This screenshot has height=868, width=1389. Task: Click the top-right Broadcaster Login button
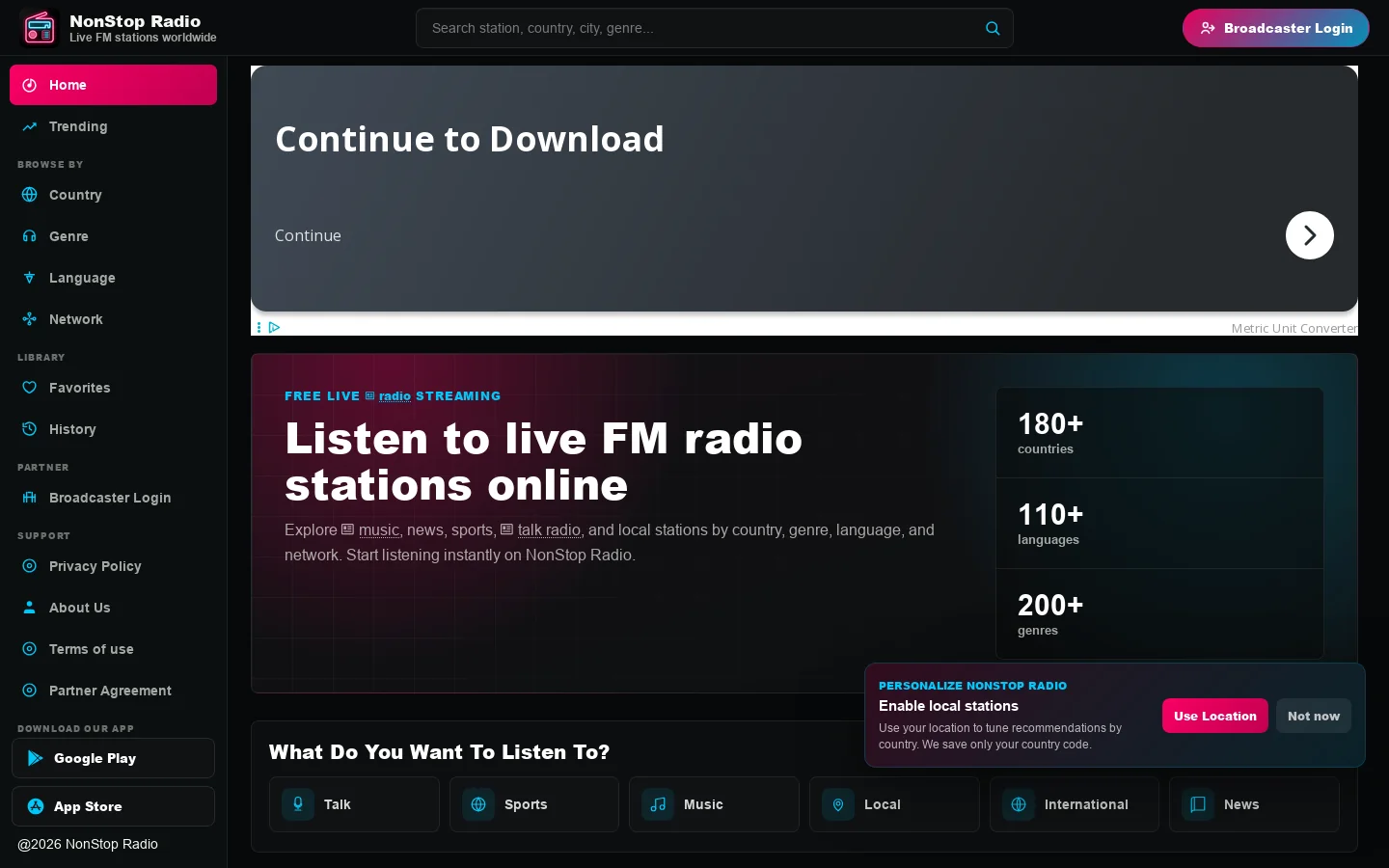(x=1276, y=28)
